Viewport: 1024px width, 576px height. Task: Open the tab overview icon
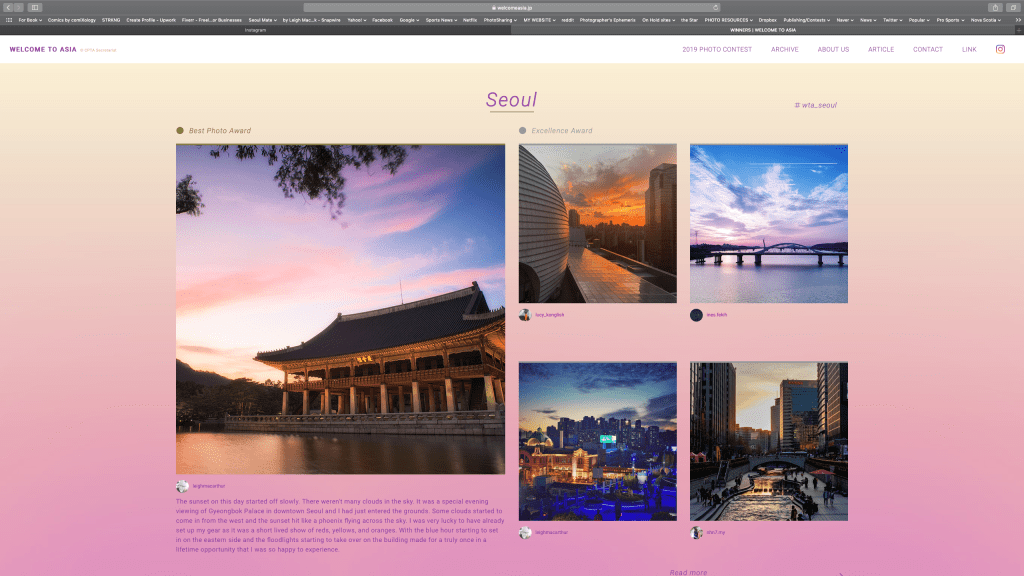pyautogui.click(x=1012, y=7)
